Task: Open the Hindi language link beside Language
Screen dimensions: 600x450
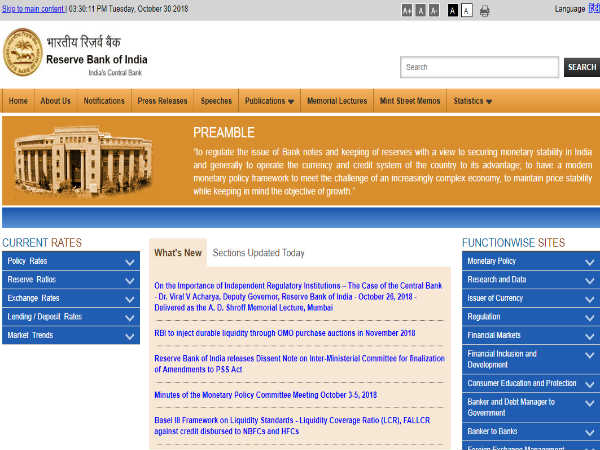Action: tap(594, 8)
